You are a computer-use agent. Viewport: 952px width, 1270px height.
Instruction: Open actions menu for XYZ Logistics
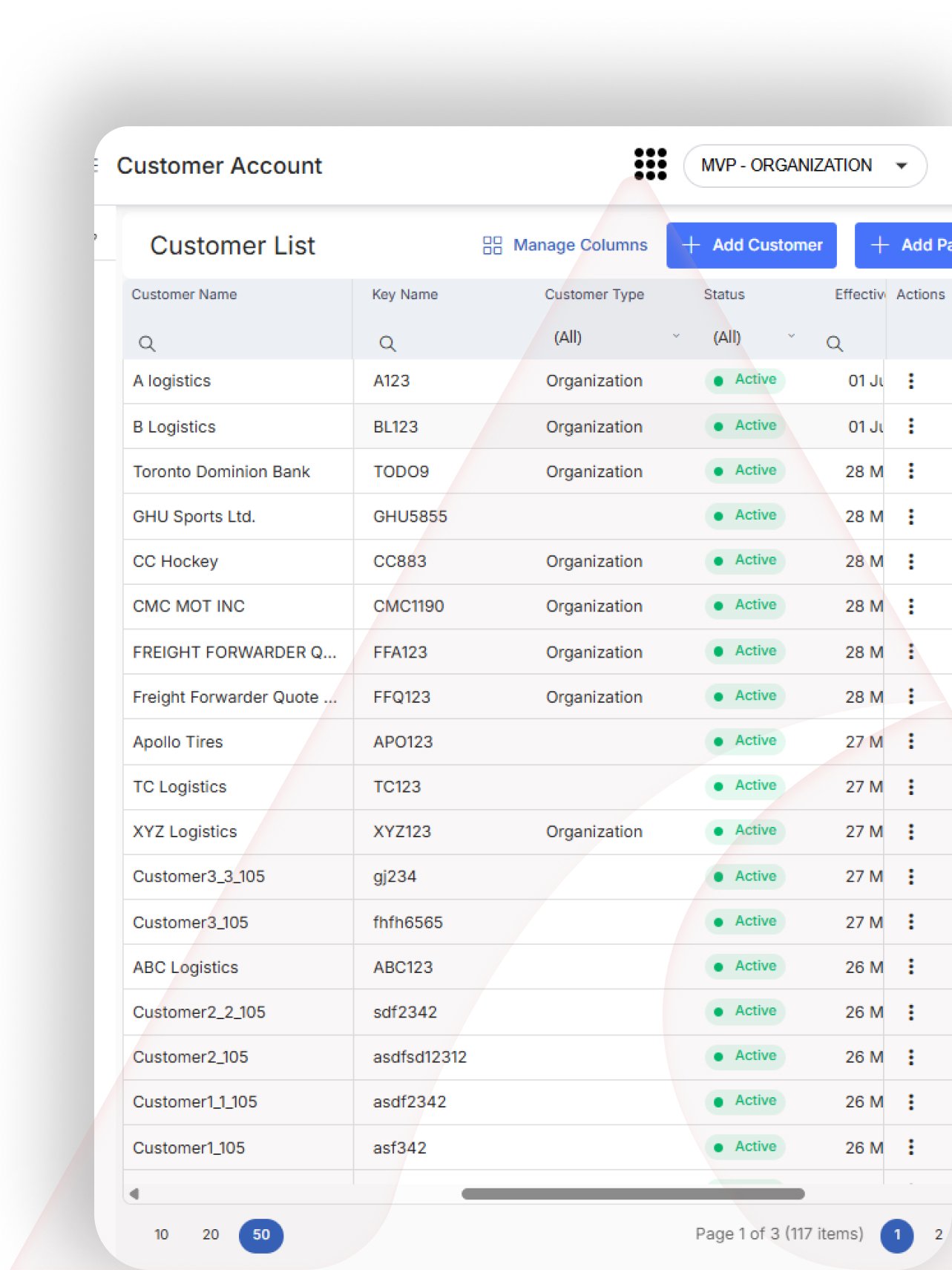point(911,831)
